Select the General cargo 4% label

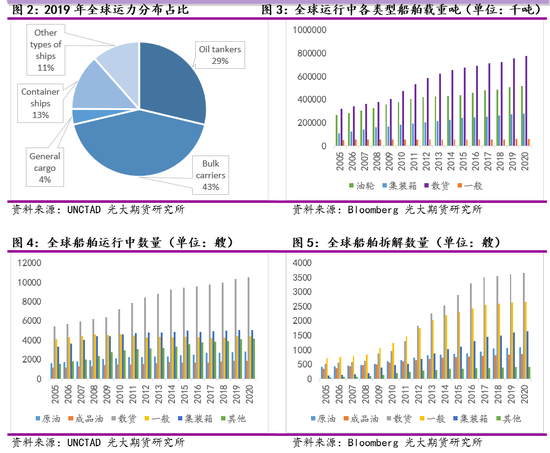(45, 167)
